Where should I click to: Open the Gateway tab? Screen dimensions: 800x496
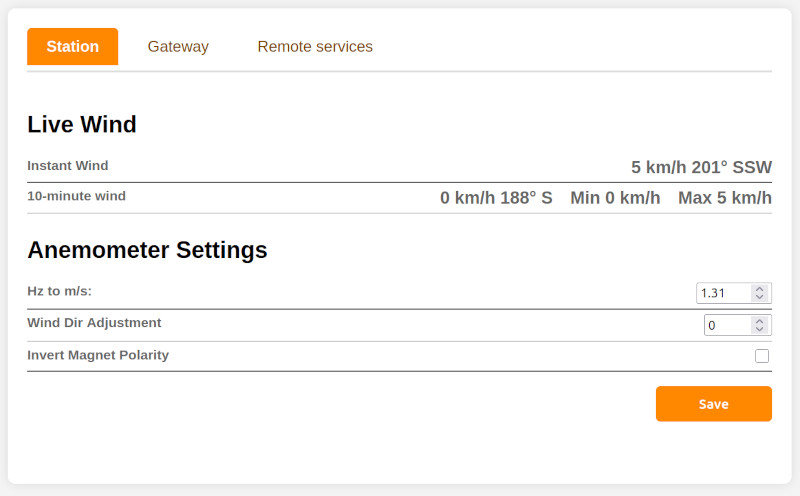pos(178,47)
